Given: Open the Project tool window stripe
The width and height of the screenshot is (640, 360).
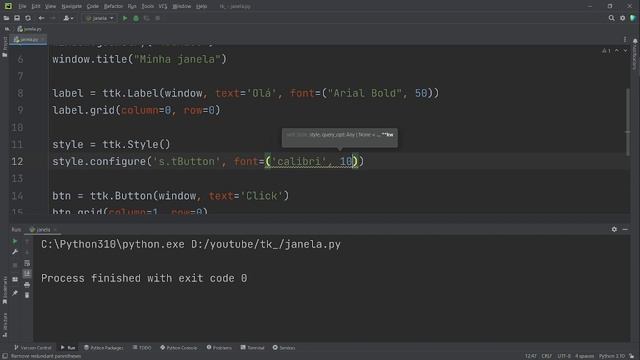Looking at the screenshot, I should coord(4,46).
